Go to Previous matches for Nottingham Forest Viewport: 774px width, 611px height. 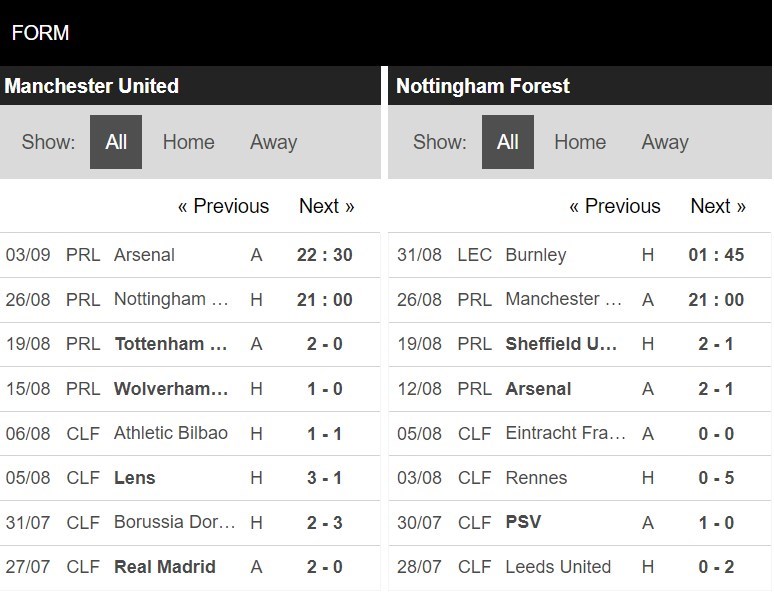point(615,206)
